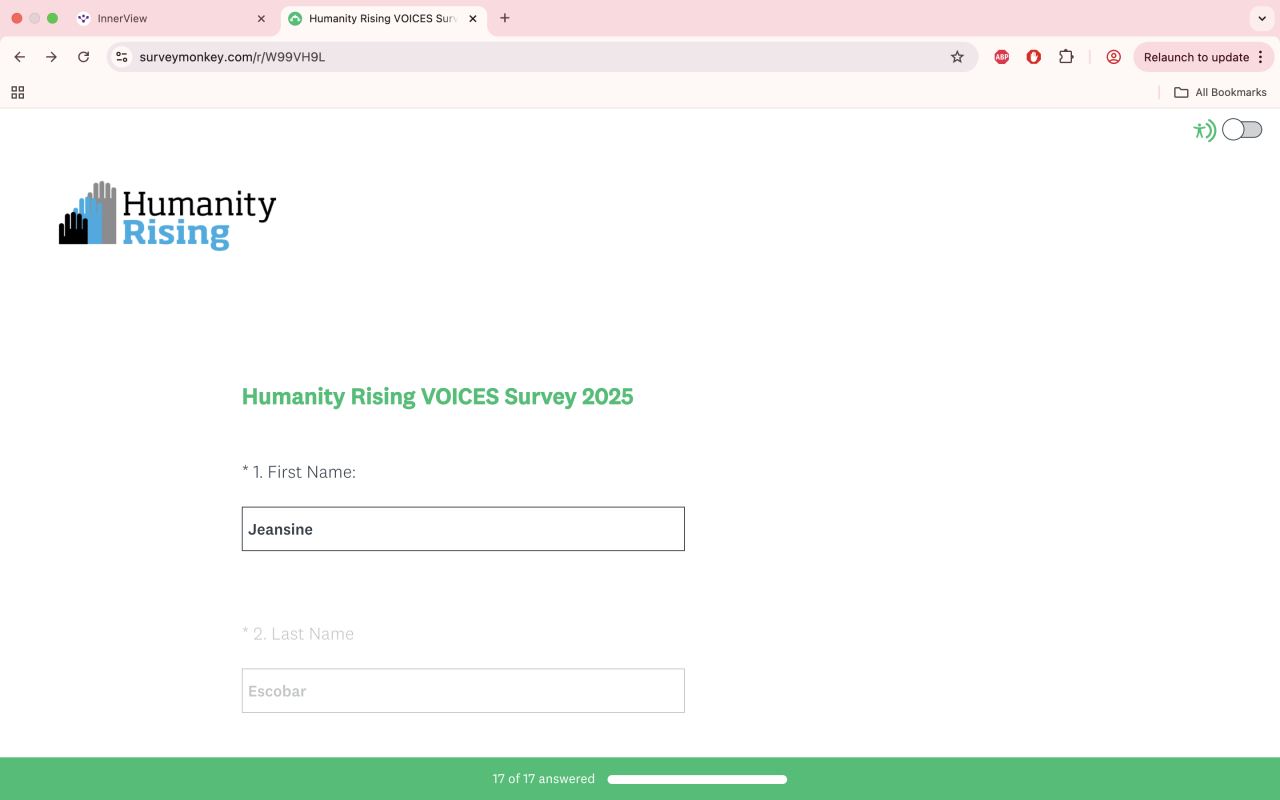Click the Relaunch to update button

point(1195,57)
